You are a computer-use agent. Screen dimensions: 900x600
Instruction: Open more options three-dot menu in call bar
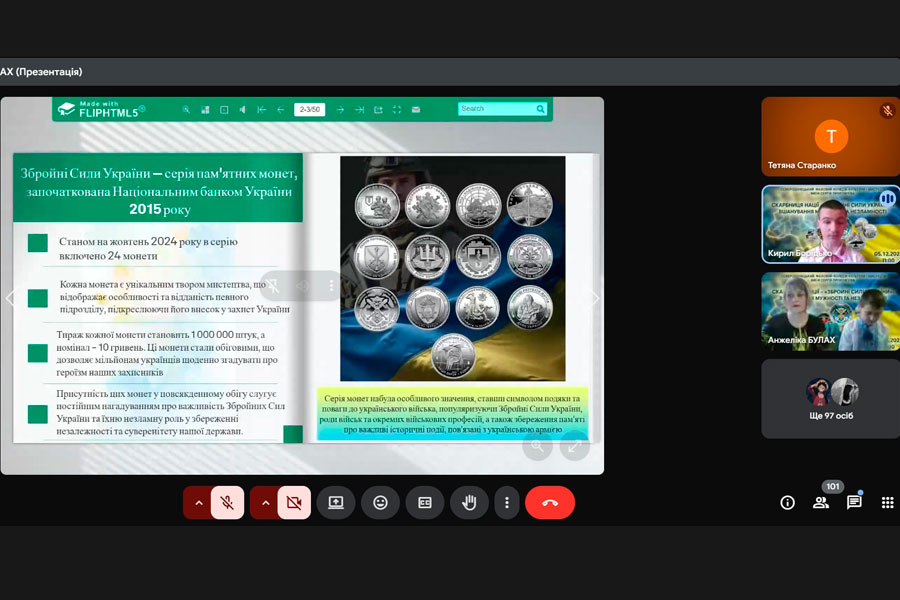(x=507, y=503)
